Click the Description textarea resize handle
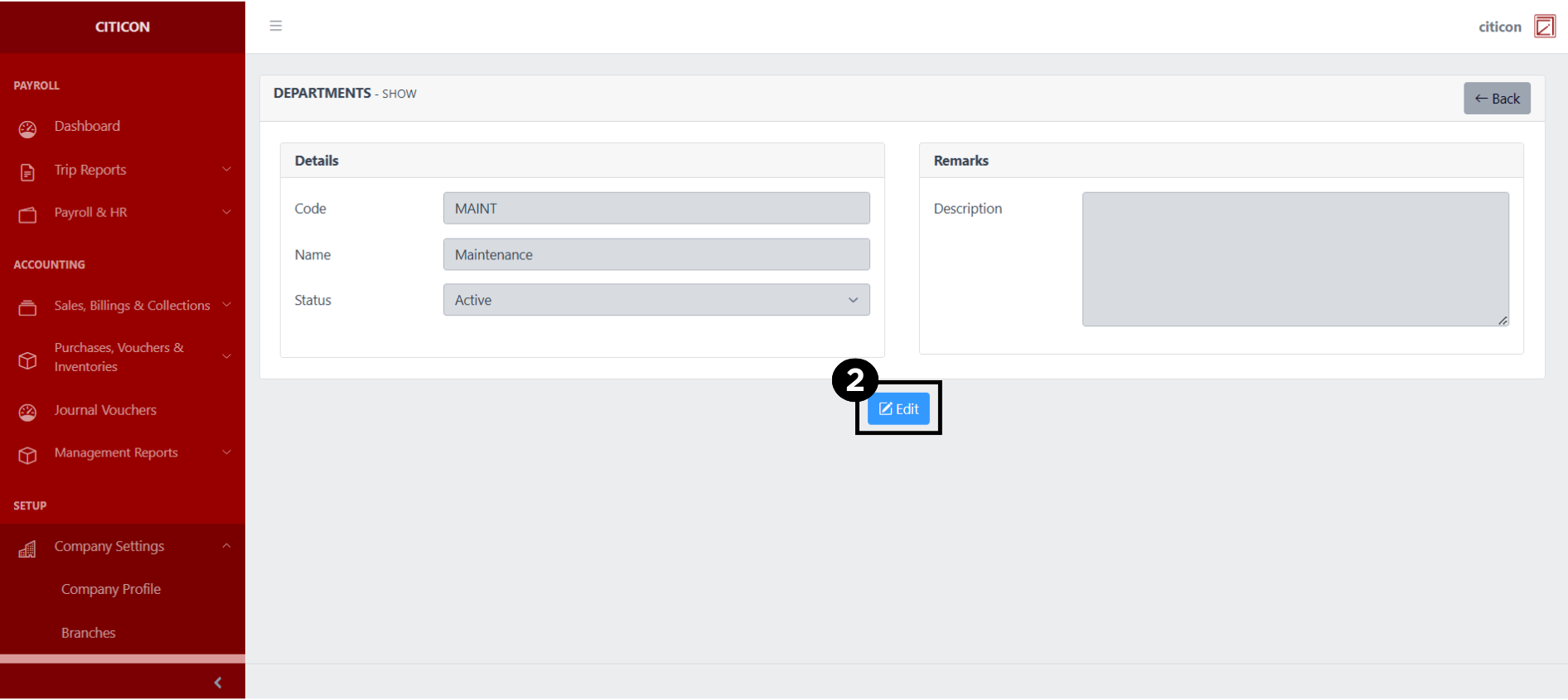Image resolution: width=1568 pixels, height=700 pixels. point(1503,321)
